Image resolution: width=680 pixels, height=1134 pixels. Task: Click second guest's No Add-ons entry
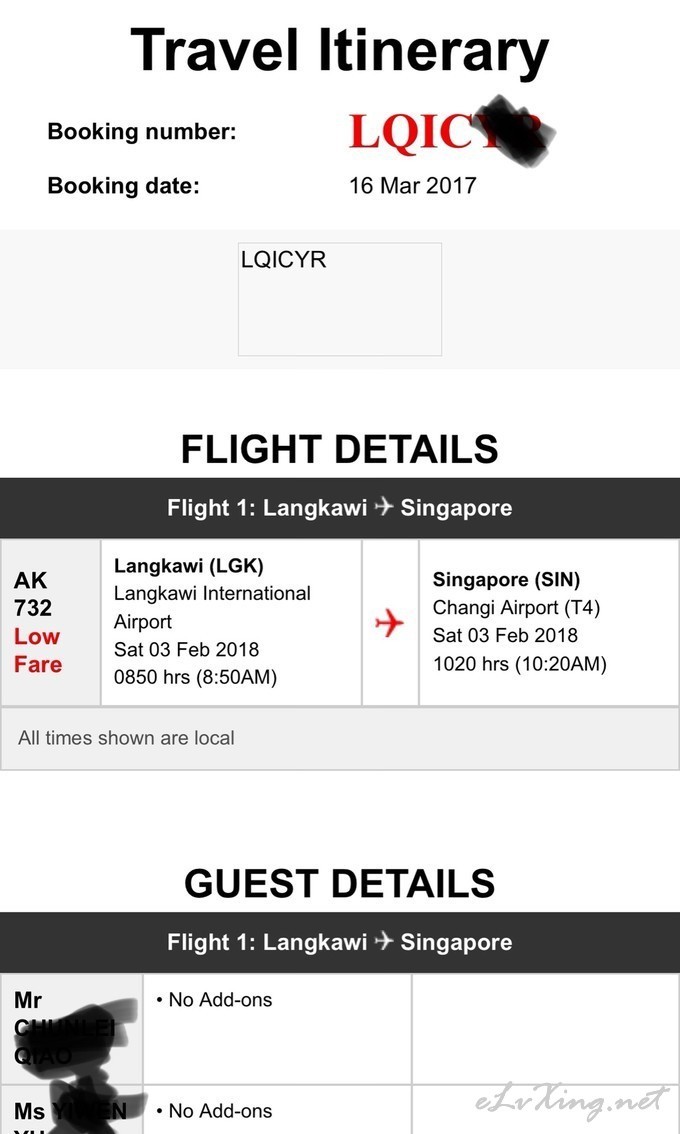(x=214, y=1111)
